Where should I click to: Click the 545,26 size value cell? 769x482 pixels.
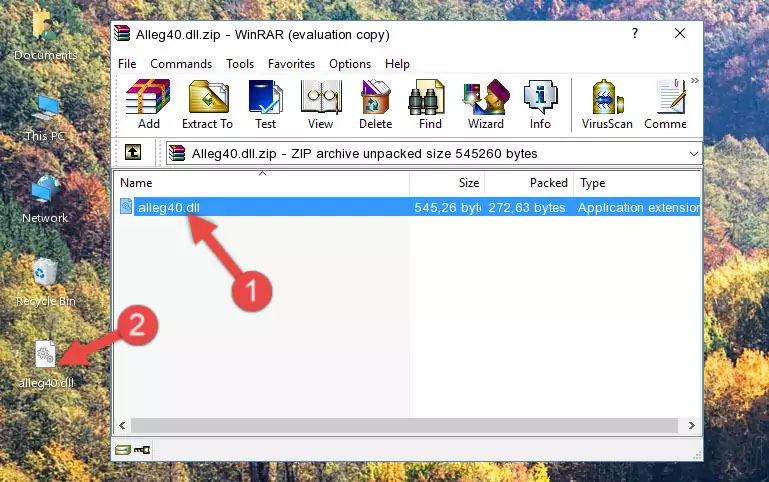click(x=447, y=207)
